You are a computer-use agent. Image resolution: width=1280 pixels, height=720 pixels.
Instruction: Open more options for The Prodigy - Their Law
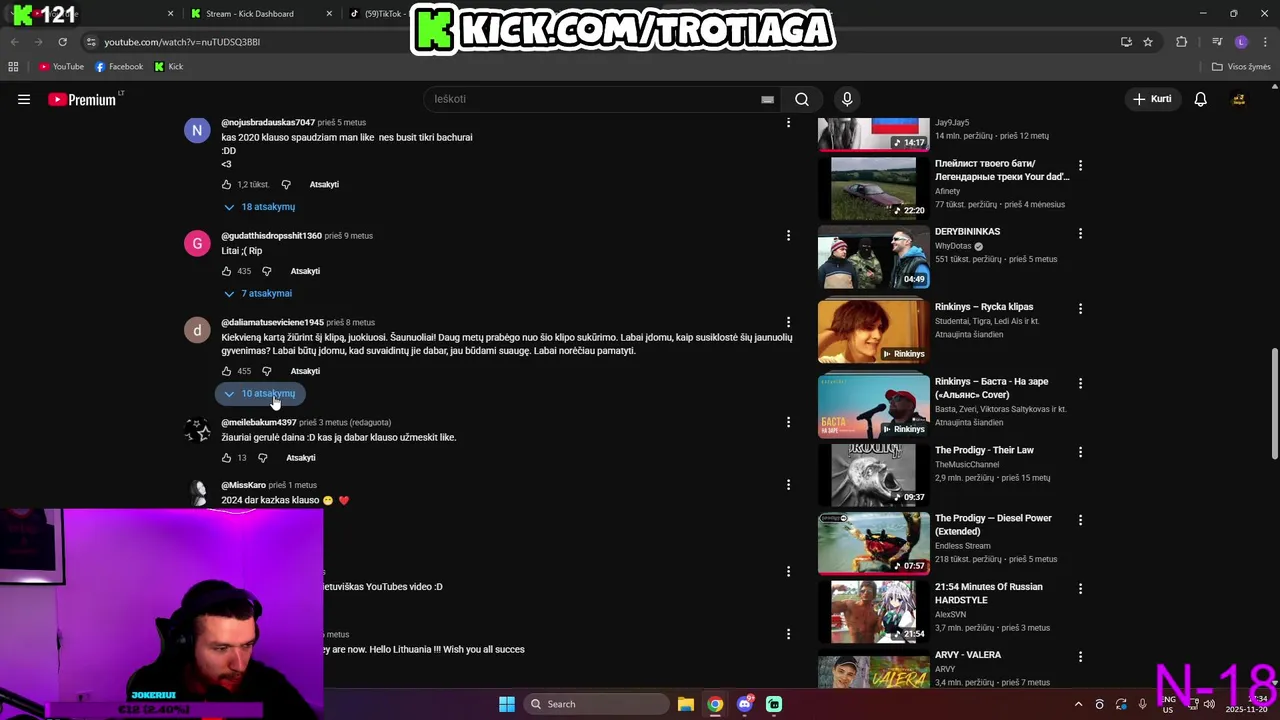click(1080, 452)
